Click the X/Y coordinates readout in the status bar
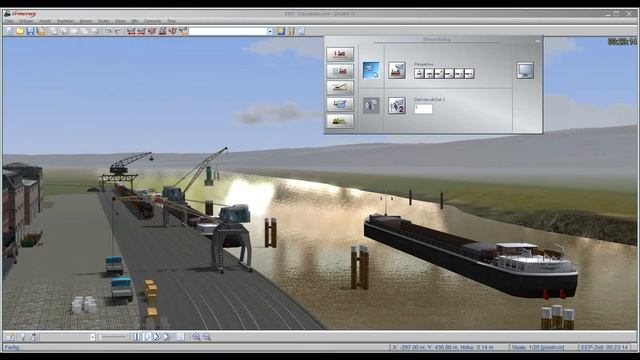This screenshot has width=640, height=360. tap(442, 347)
